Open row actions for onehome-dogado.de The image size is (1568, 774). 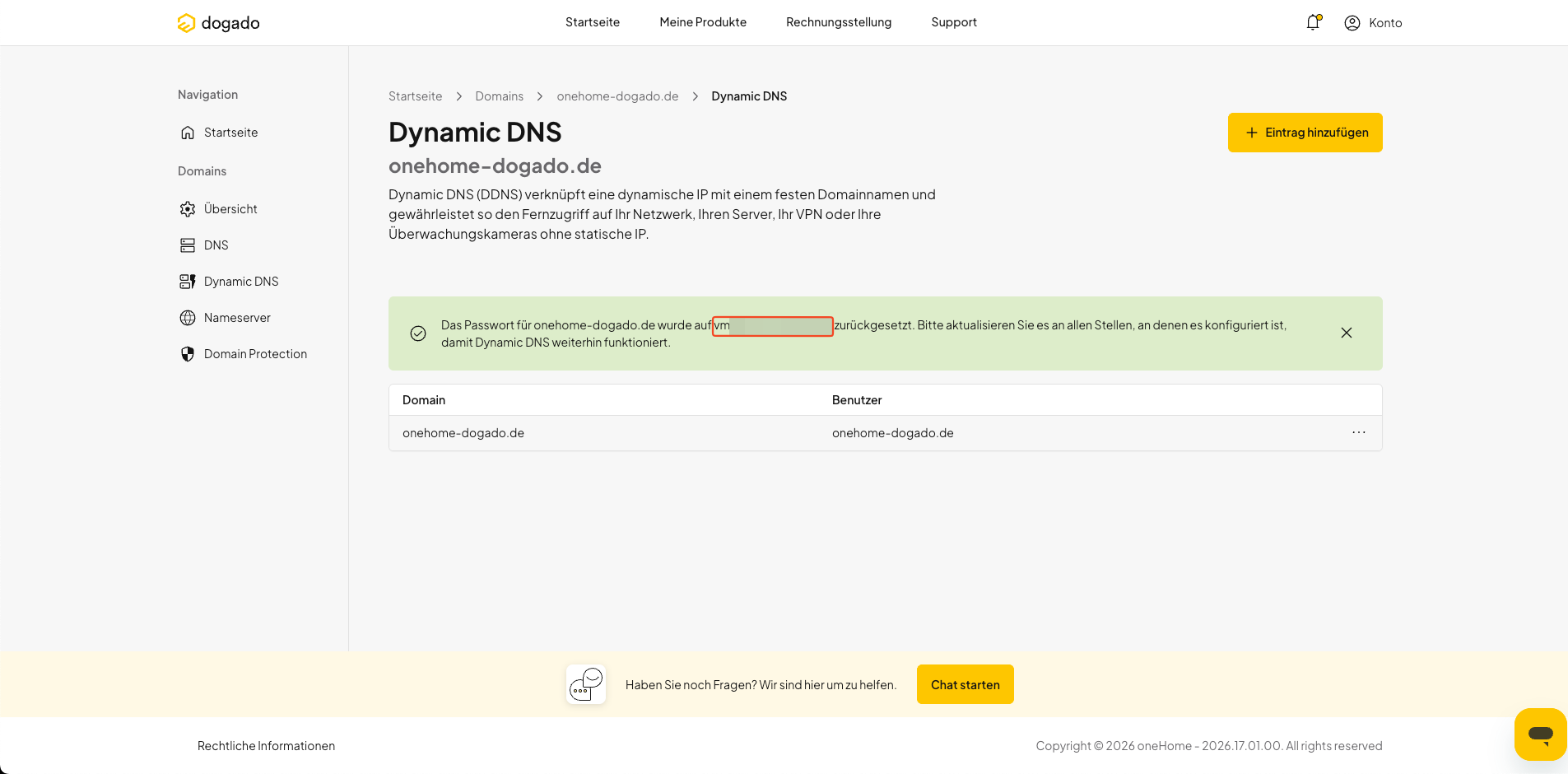pyautogui.click(x=1359, y=432)
